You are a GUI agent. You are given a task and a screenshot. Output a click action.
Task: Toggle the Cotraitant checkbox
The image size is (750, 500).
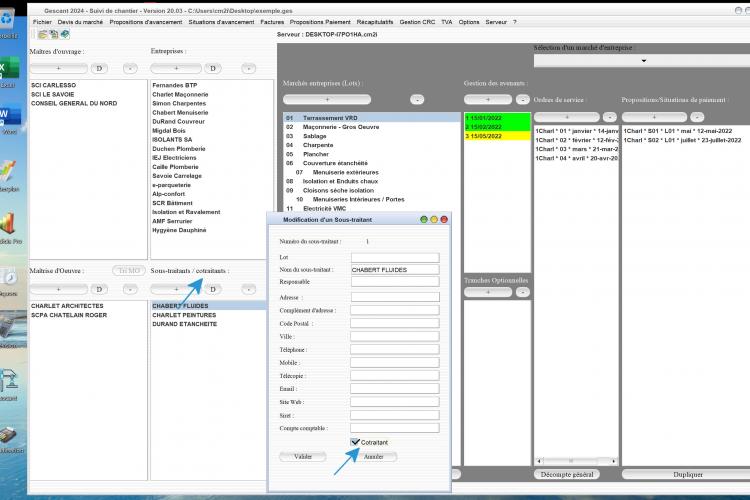click(355, 442)
